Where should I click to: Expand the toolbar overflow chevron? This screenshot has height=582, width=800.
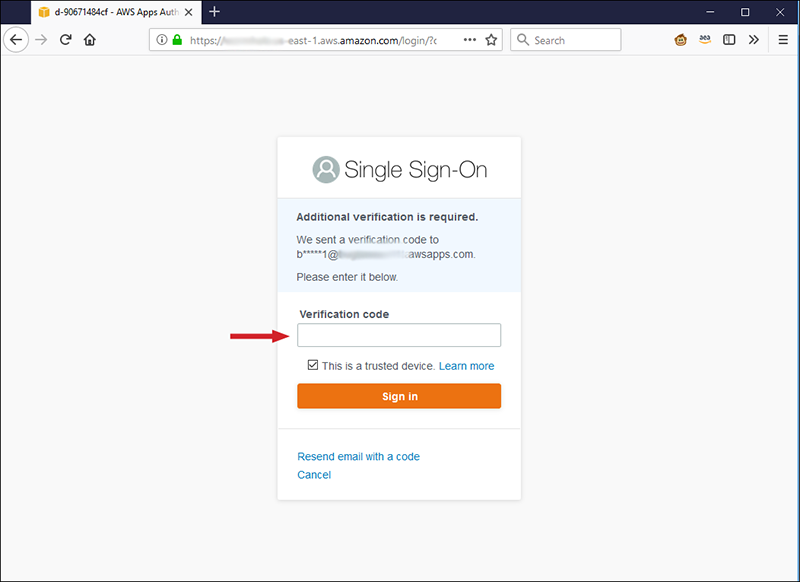(754, 39)
